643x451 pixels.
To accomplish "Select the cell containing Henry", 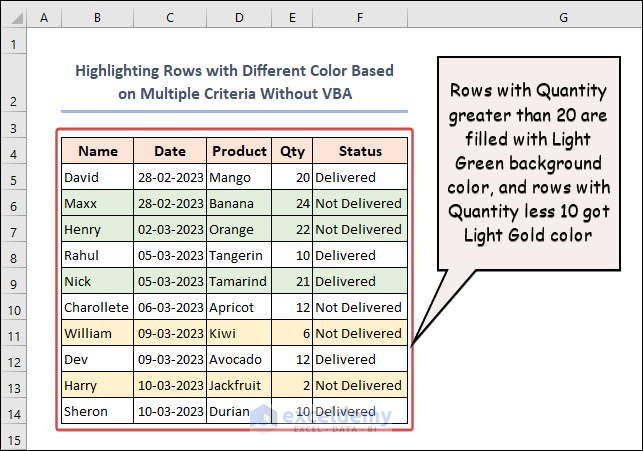I will [x=98, y=229].
